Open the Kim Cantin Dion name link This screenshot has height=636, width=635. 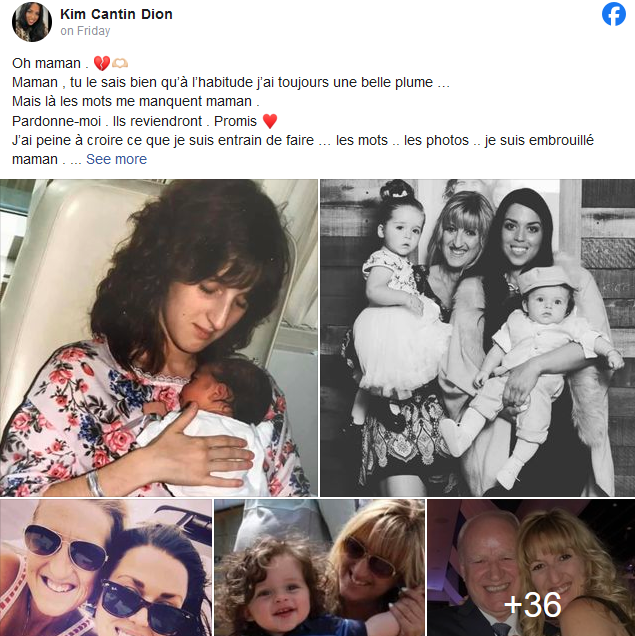(116, 14)
